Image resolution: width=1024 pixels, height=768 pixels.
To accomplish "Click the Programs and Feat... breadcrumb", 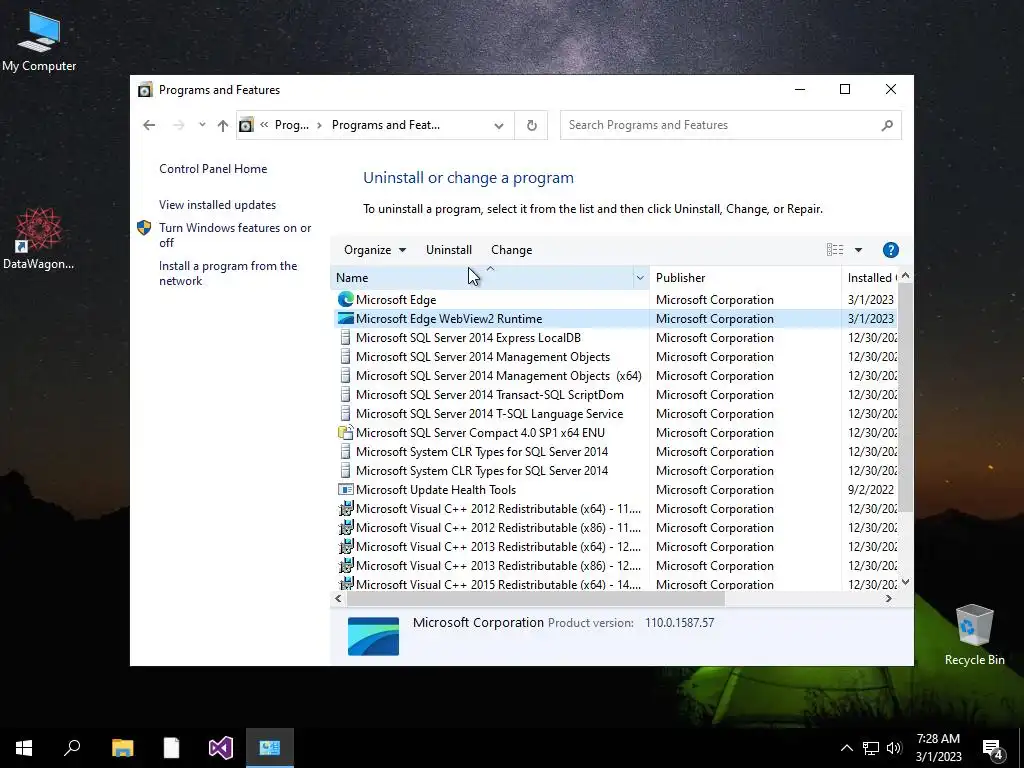I will [x=385, y=125].
